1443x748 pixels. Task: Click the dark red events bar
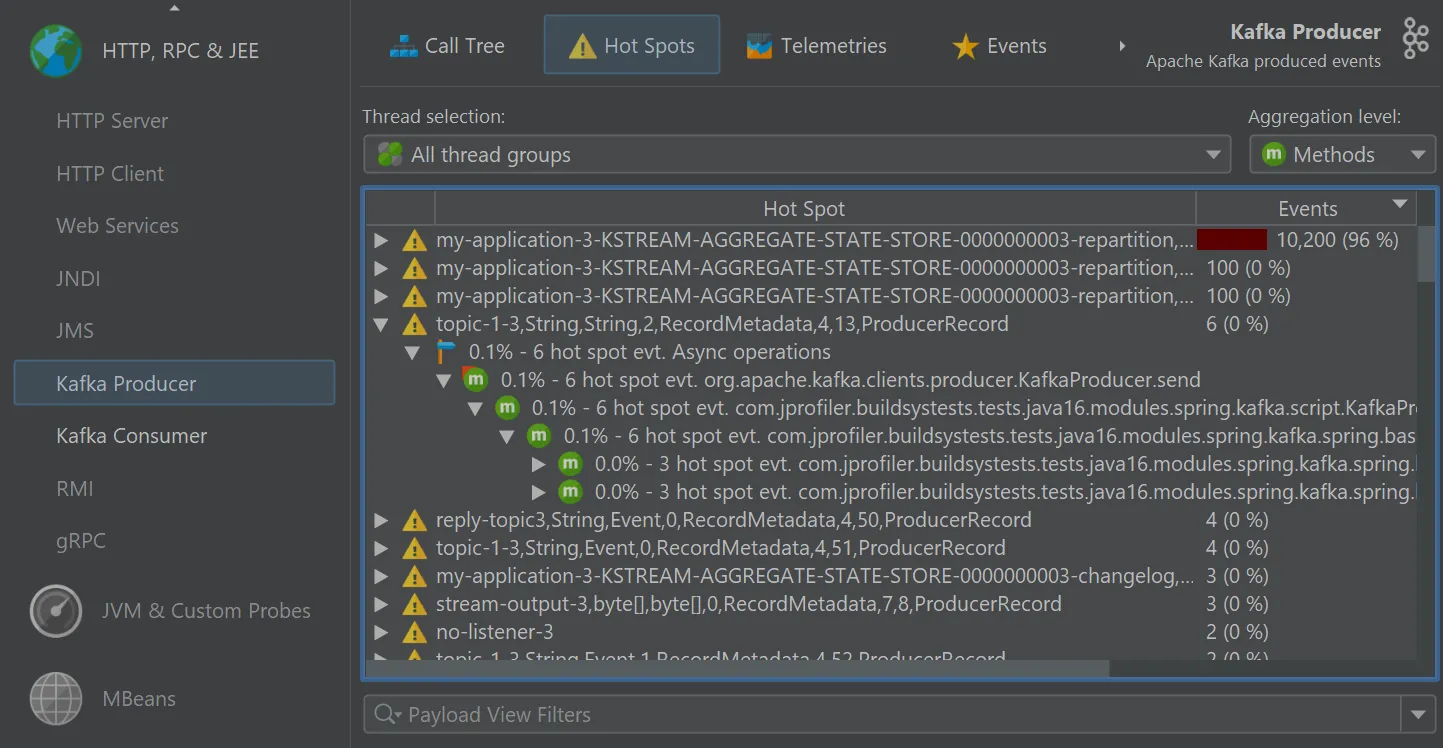tap(1232, 240)
